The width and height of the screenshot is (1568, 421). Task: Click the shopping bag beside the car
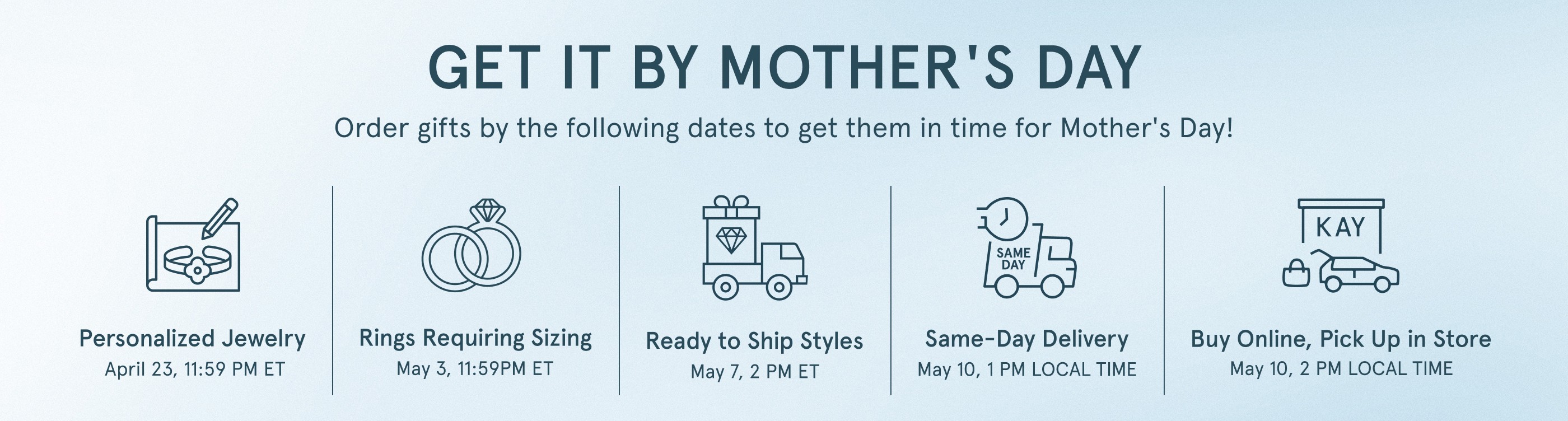(1295, 274)
